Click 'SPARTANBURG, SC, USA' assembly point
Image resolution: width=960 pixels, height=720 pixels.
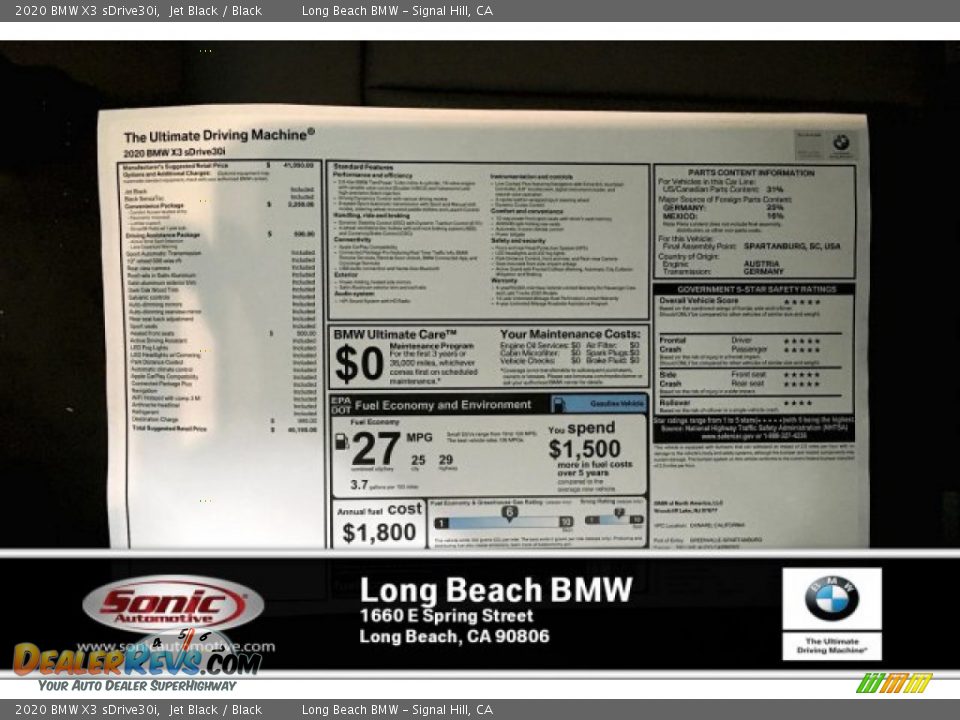[x=792, y=246]
